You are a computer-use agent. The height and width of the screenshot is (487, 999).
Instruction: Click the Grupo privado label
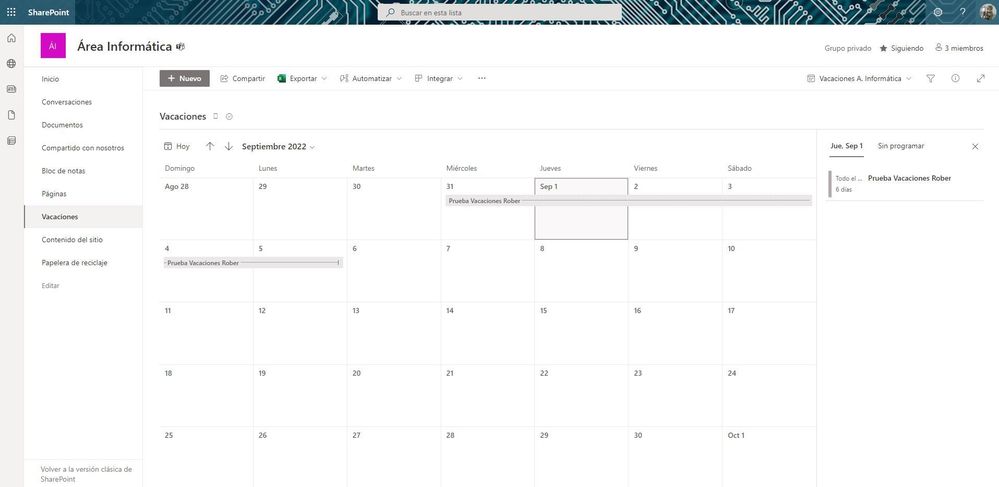click(x=847, y=48)
